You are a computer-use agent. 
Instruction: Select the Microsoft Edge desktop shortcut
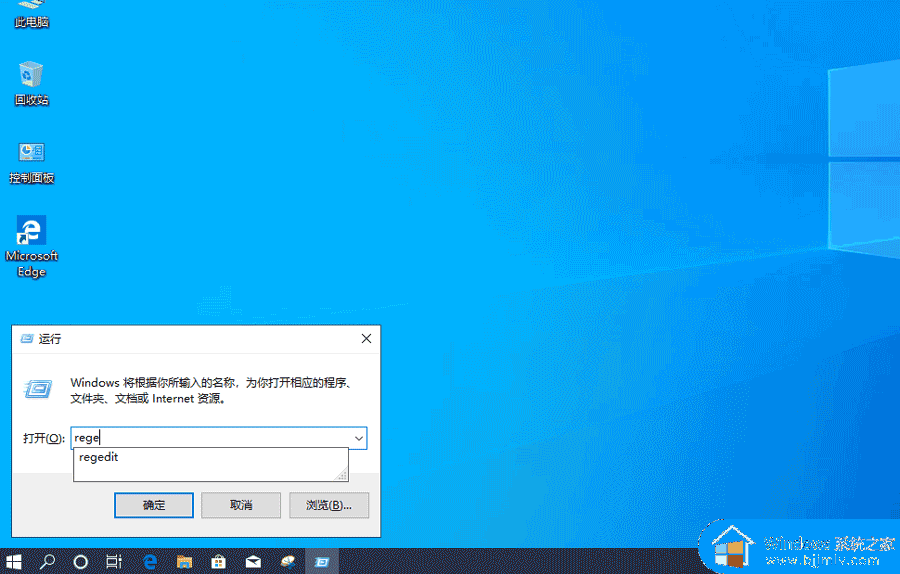[x=32, y=247]
